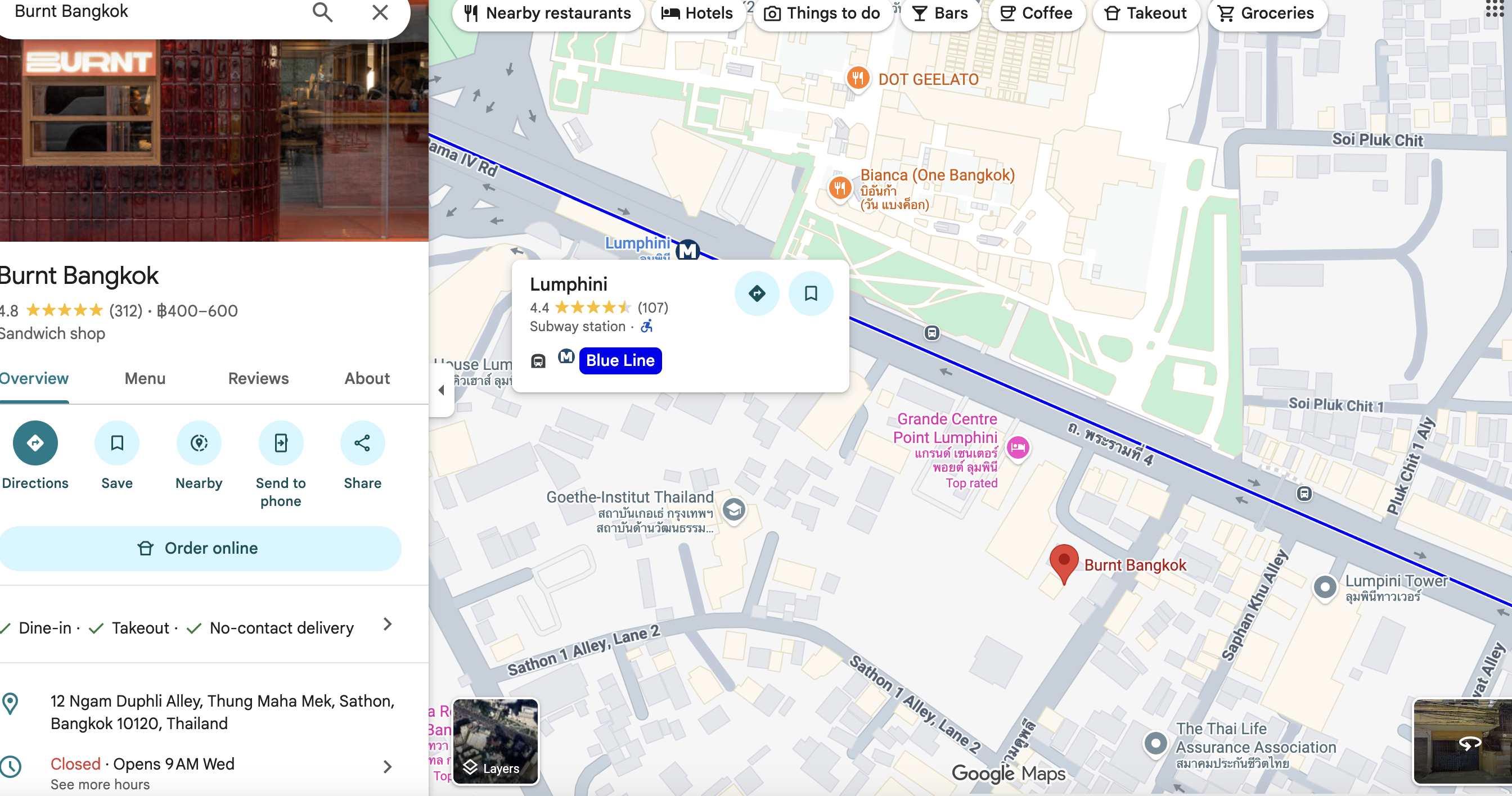This screenshot has height=796, width=1512.
Task: Switch to the Reviews tab
Action: (258, 378)
